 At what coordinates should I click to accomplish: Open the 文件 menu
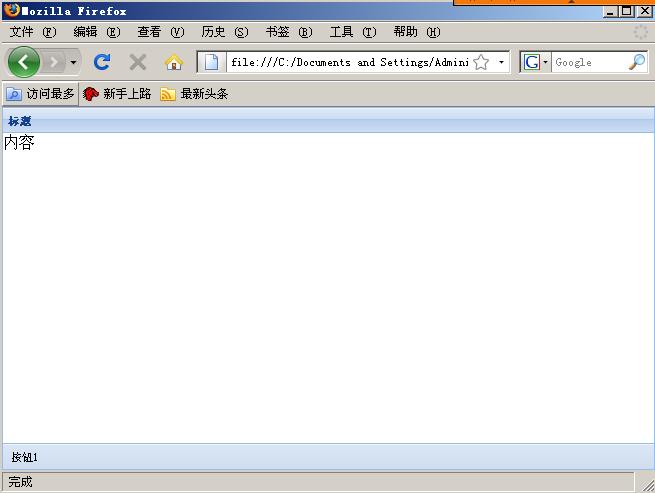pyautogui.click(x=32, y=32)
